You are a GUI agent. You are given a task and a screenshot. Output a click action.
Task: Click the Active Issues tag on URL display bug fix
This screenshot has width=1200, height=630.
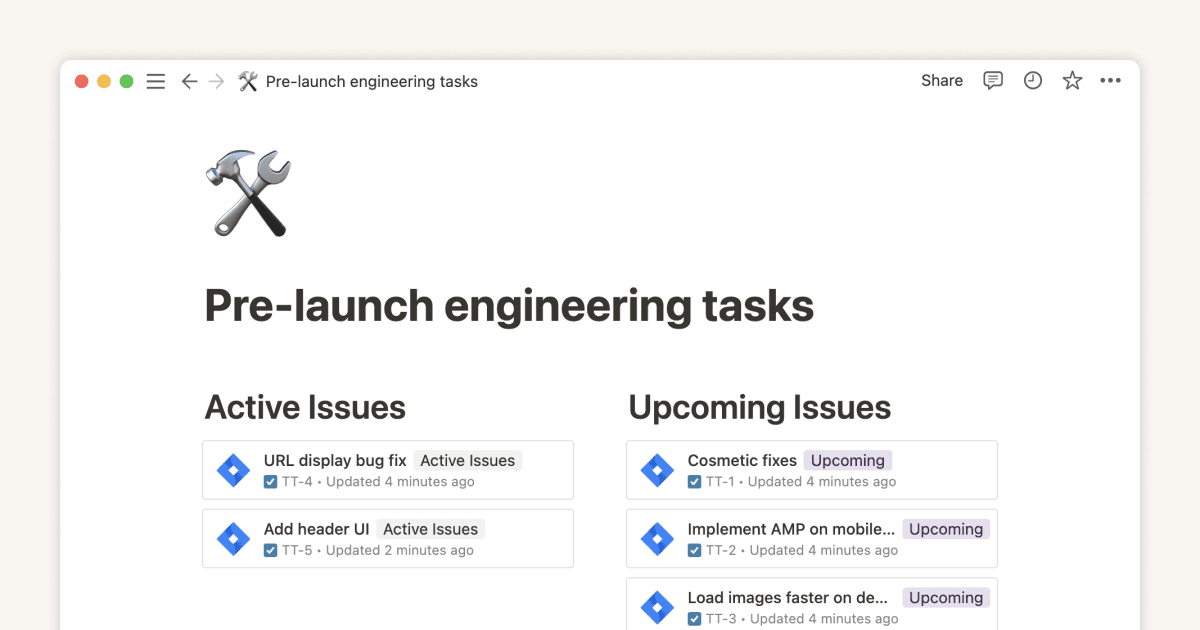(x=467, y=460)
